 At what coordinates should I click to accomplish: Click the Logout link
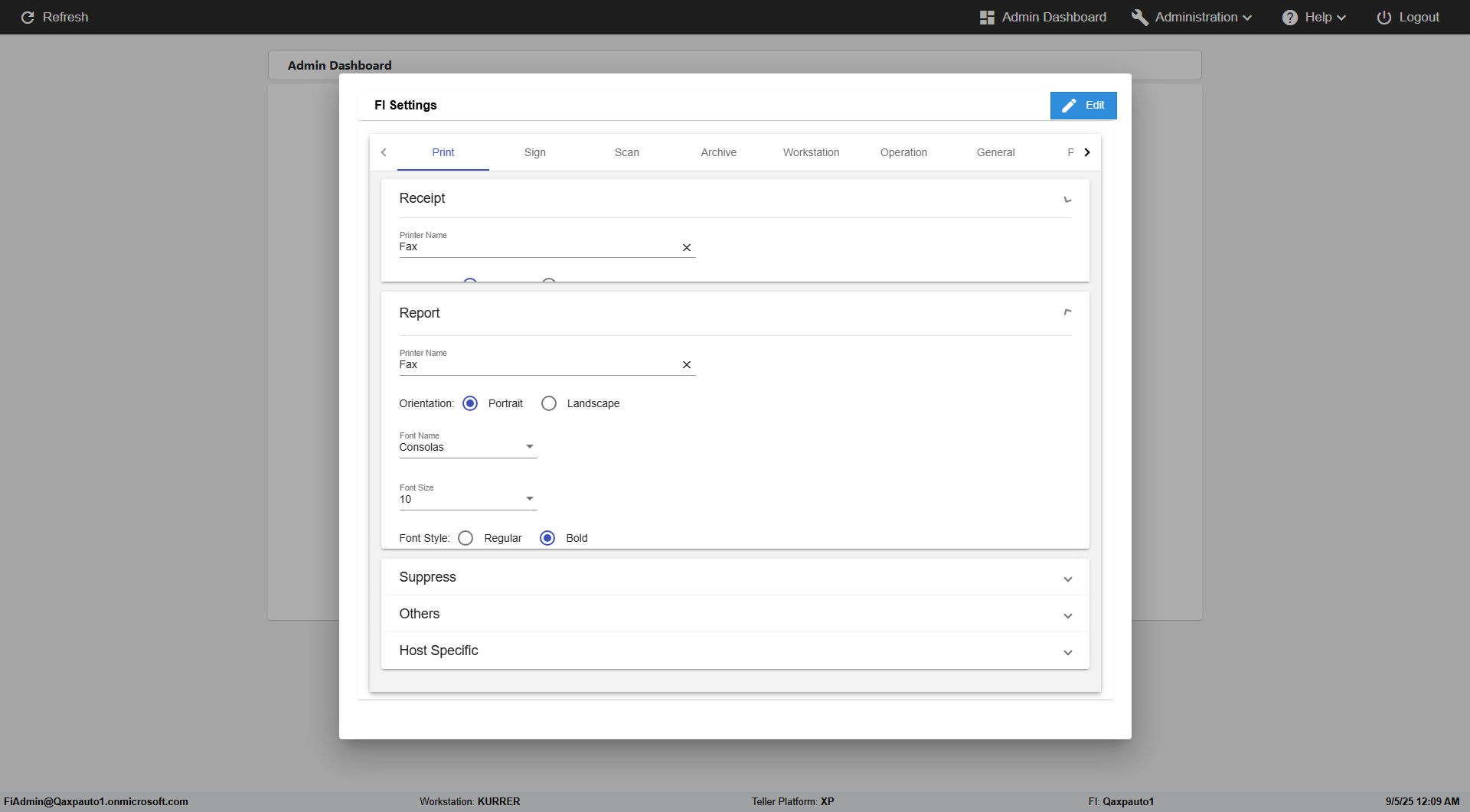point(1408,17)
